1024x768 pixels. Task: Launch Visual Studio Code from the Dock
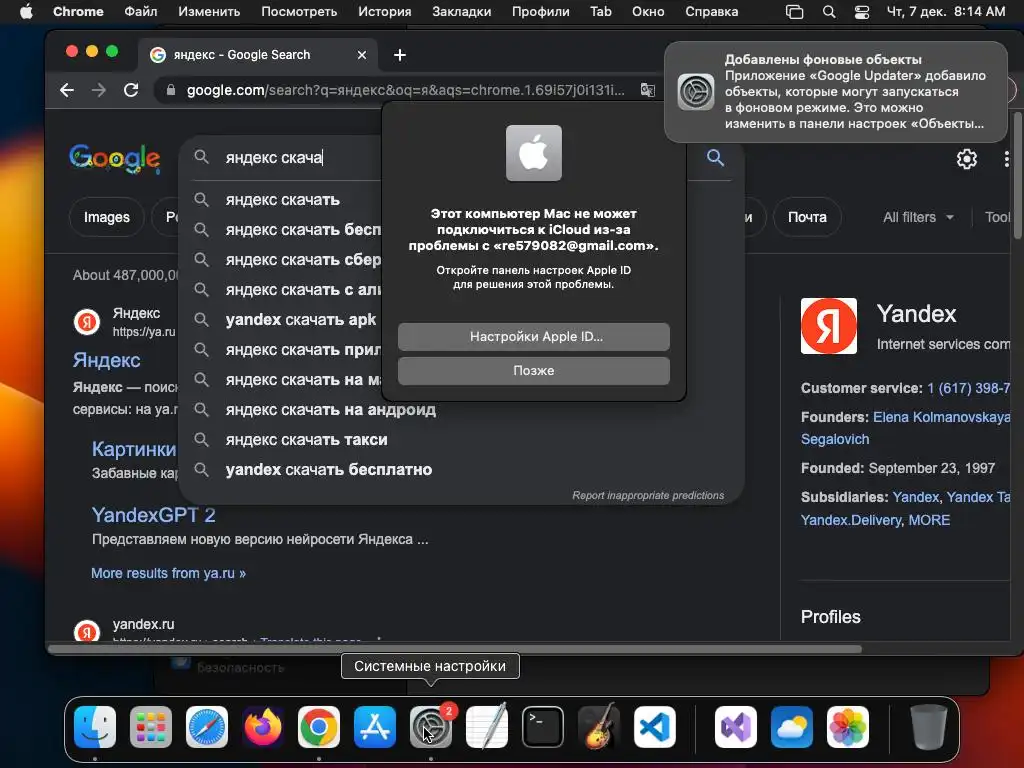pyautogui.click(x=655, y=727)
